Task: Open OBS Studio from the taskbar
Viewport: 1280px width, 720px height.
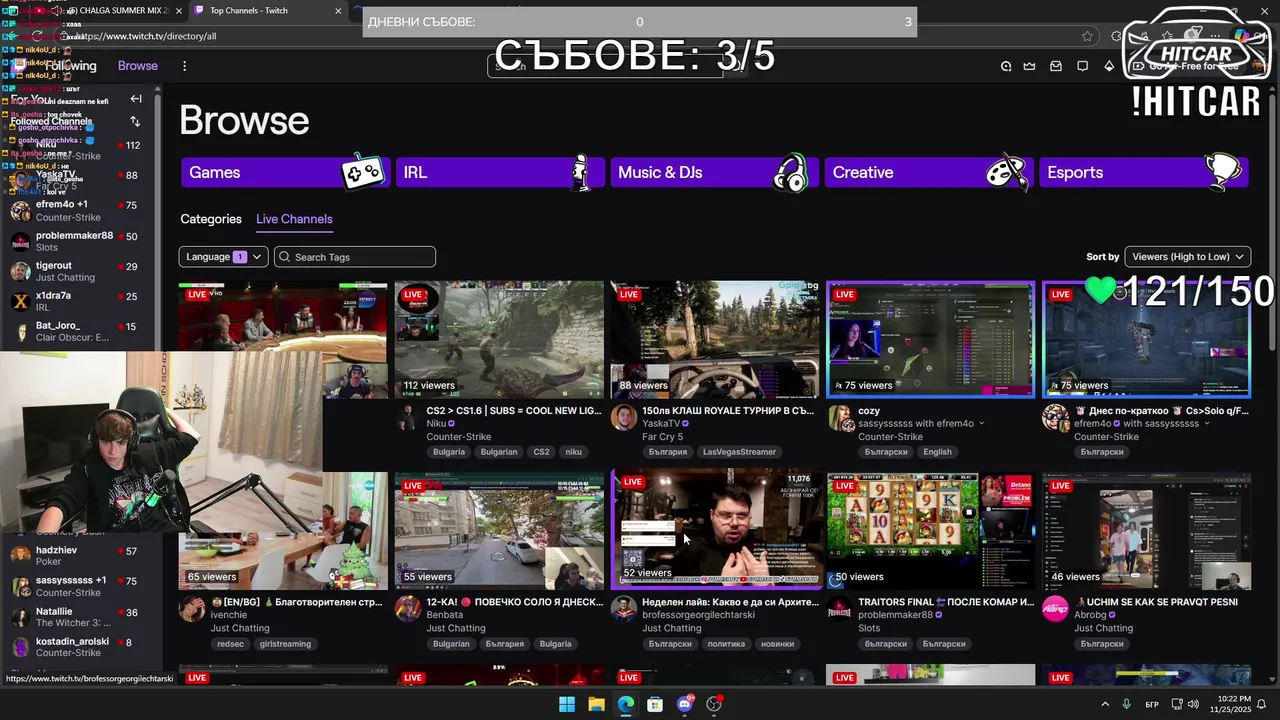Action: point(714,704)
